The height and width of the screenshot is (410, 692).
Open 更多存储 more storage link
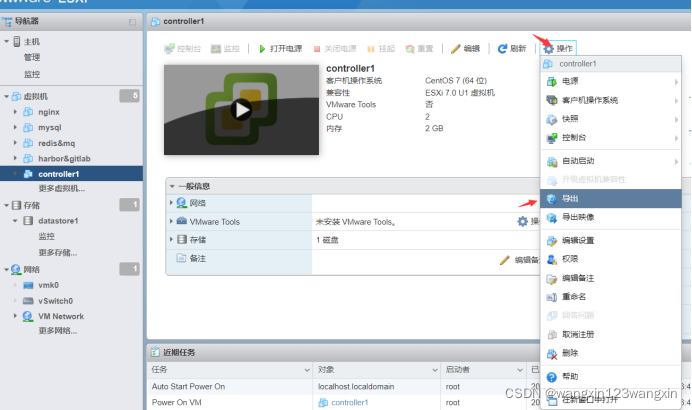pyautogui.click(x=58, y=252)
